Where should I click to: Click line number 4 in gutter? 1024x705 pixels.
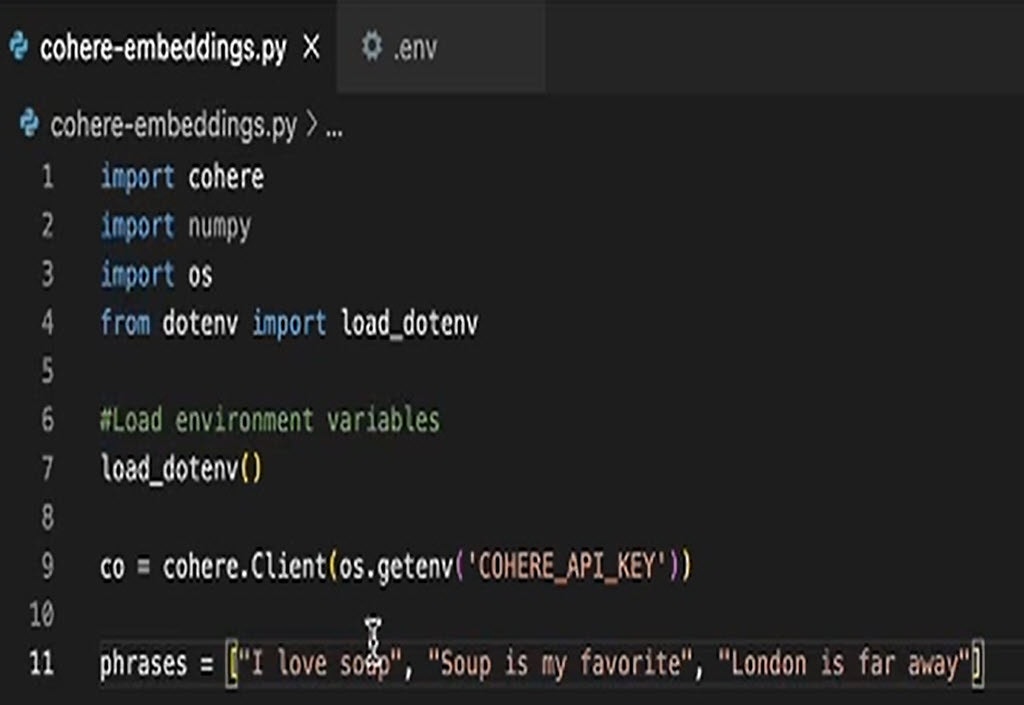(x=47, y=323)
